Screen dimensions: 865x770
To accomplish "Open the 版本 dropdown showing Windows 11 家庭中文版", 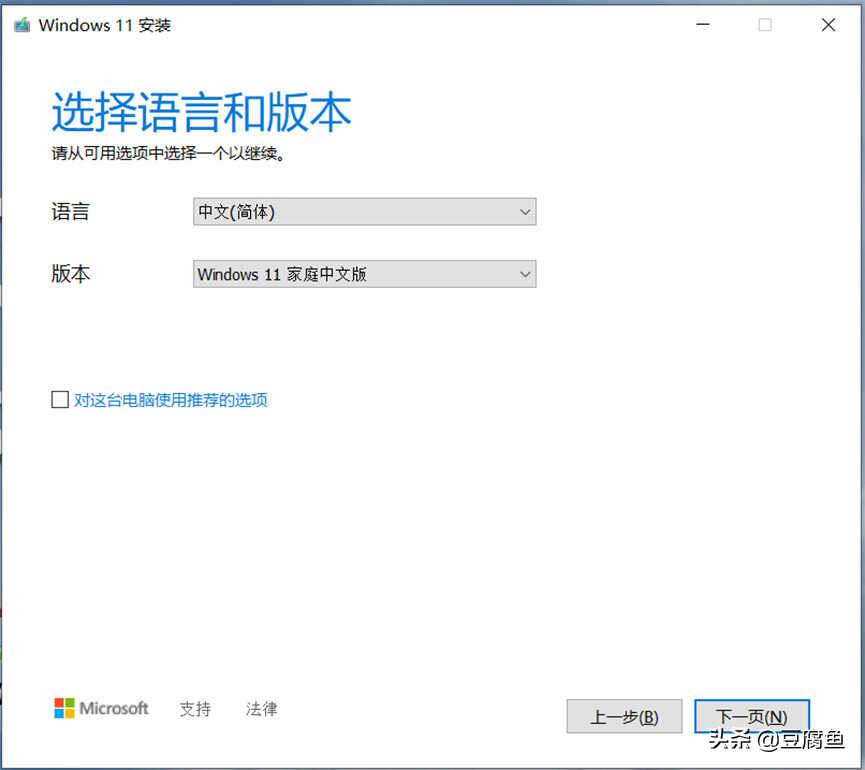I will coord(365,274).
